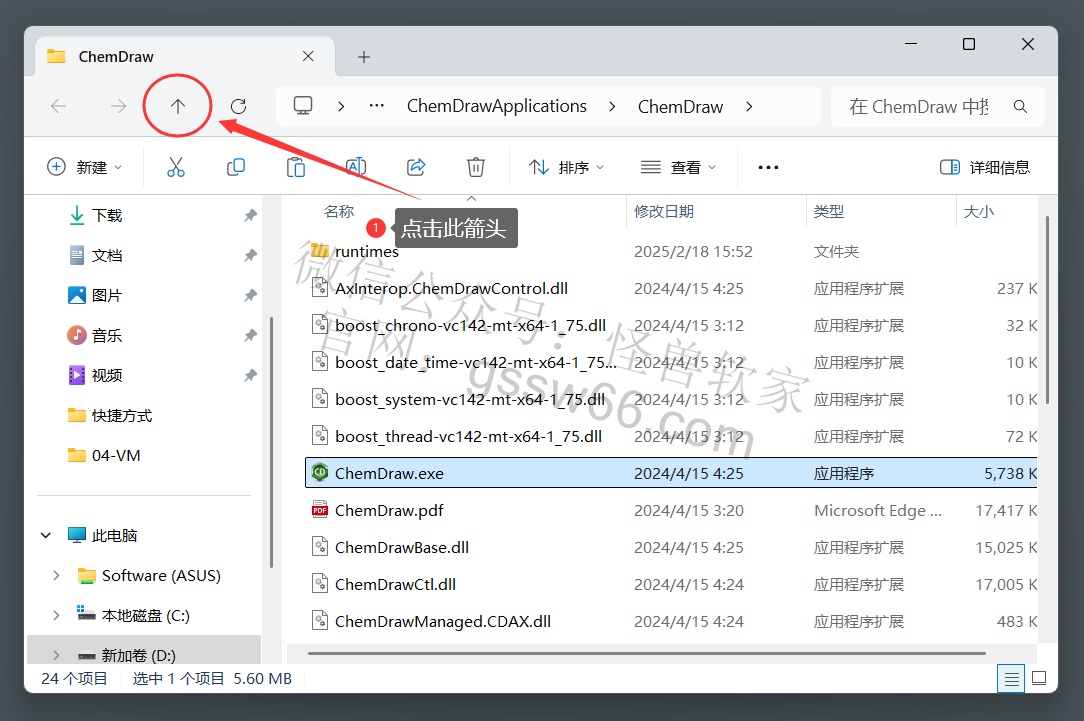Screen dimensions: 1084x721
Task: Select the ChemDraw.pdf file
Action: (x=671, y=511)
